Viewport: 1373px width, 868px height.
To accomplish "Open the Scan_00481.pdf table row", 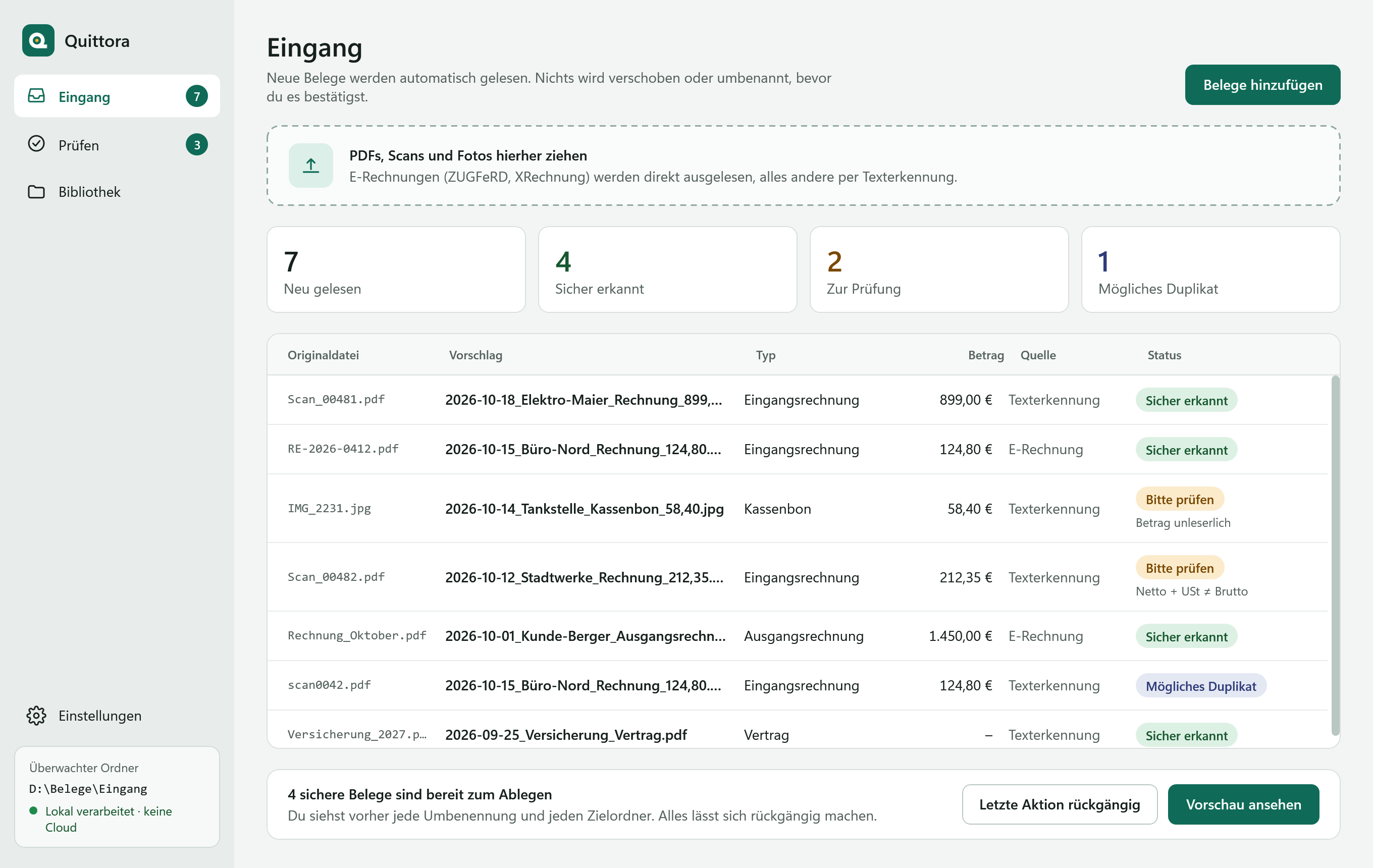I will 797,400.
